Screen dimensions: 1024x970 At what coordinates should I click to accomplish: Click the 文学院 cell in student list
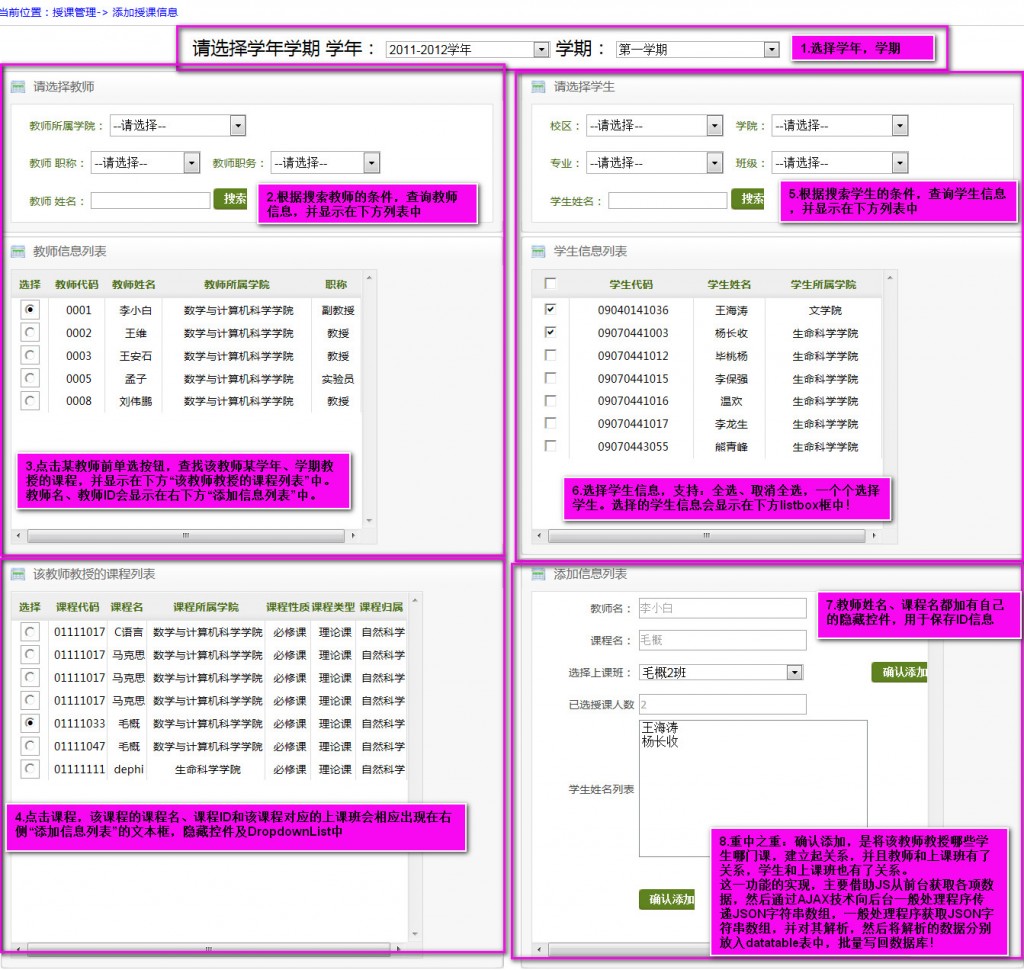pos(825,310)
